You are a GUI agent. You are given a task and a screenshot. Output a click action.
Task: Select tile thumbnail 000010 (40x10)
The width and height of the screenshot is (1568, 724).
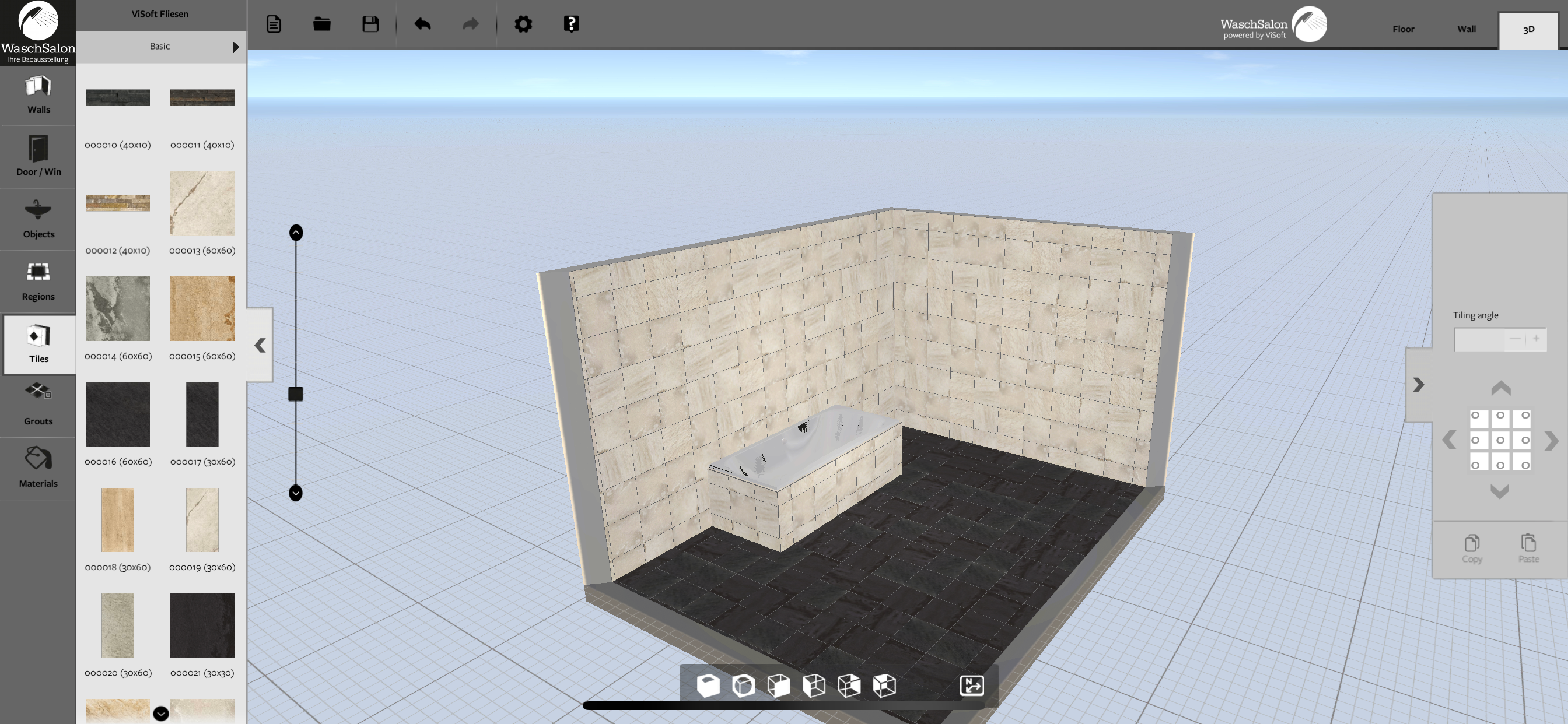point(117,97)
